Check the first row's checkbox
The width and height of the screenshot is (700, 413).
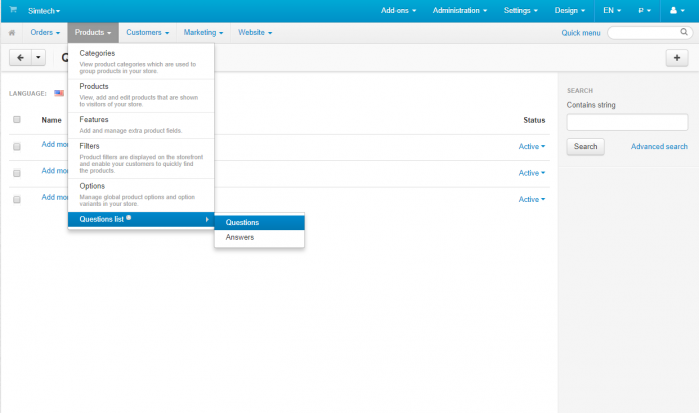tap(17, 146)
